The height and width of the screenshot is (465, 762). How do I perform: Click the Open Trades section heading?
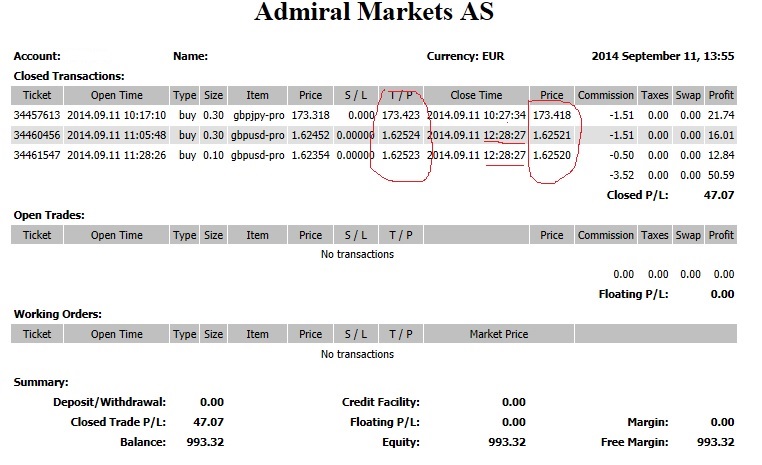pos(49,215)
